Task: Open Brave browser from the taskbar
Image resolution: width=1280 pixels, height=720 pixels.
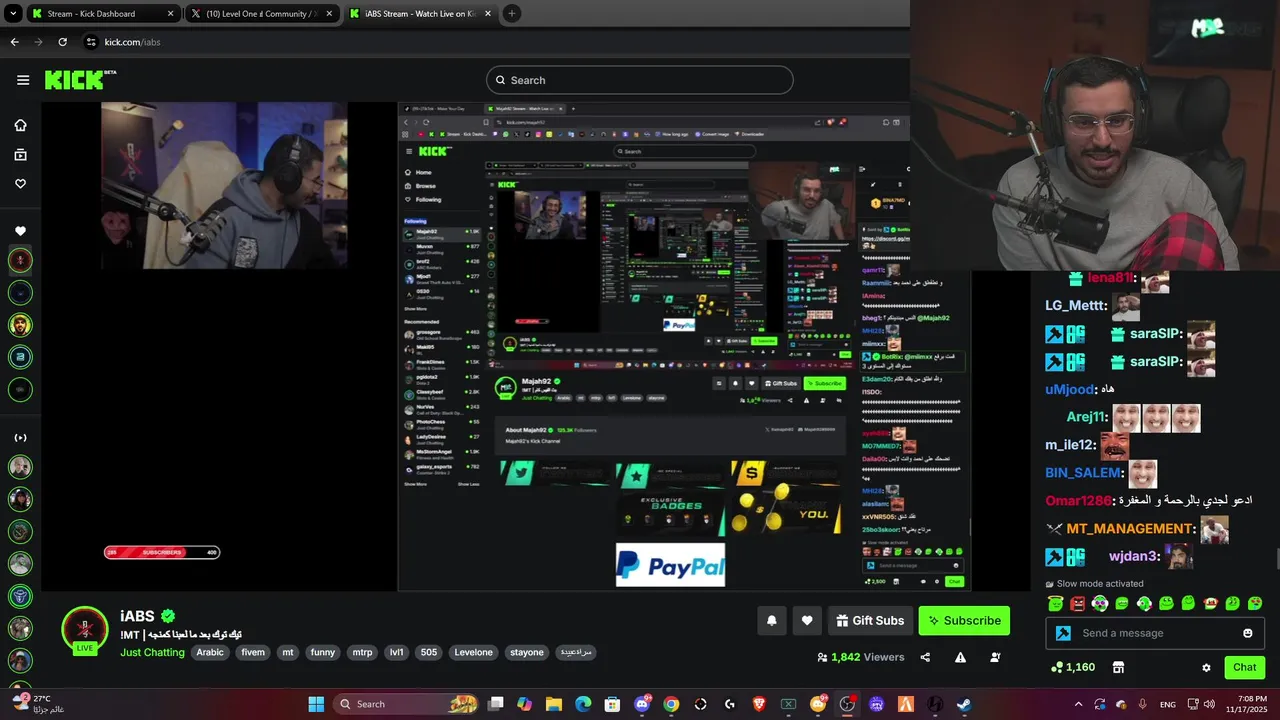Action: (759, 704)
